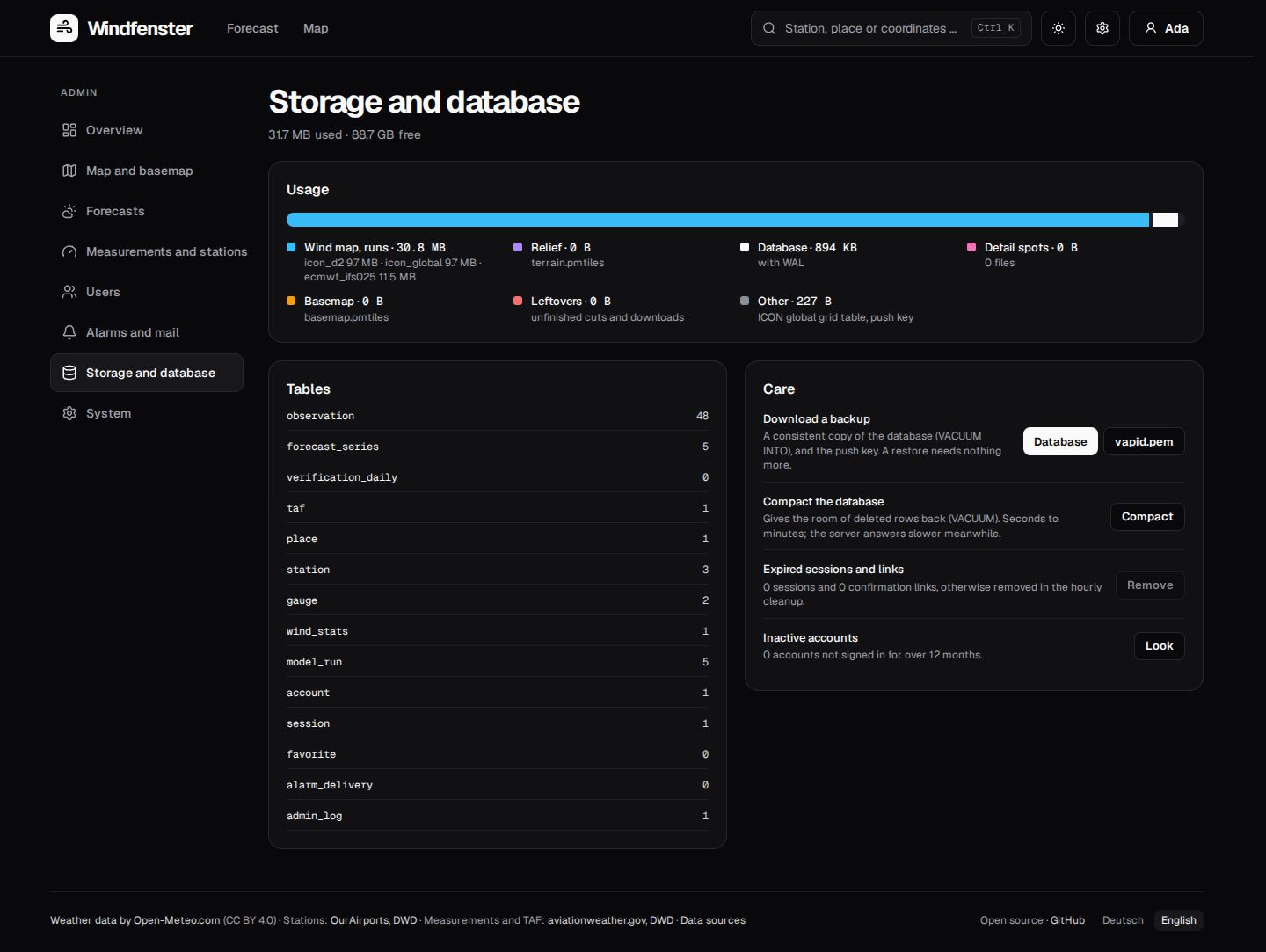Screen dimensions: 1266x952
Task: Click the System gear icon in sidebar
Action: click(69, 413)
